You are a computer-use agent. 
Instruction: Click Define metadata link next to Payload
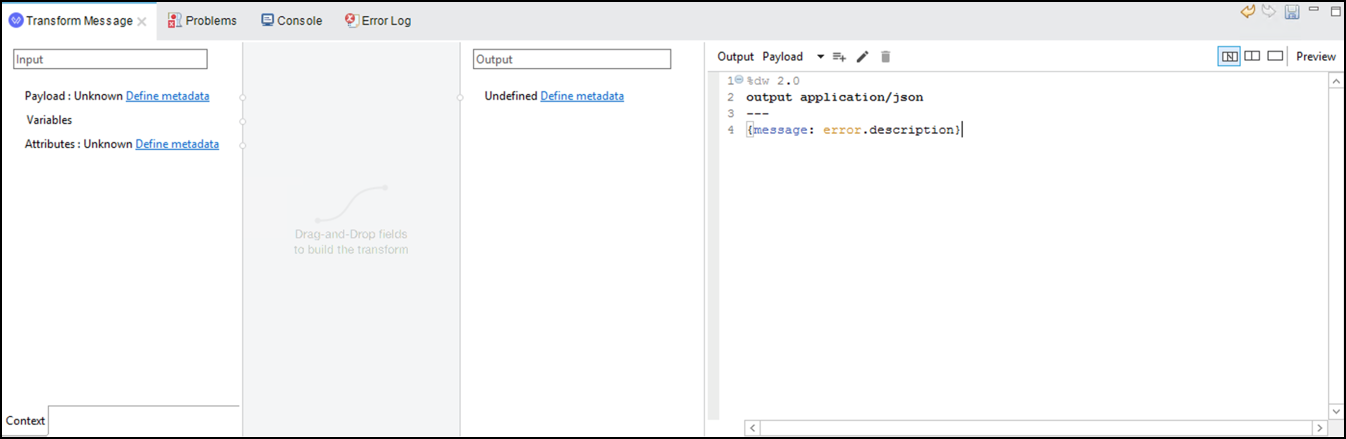point(168,96)
